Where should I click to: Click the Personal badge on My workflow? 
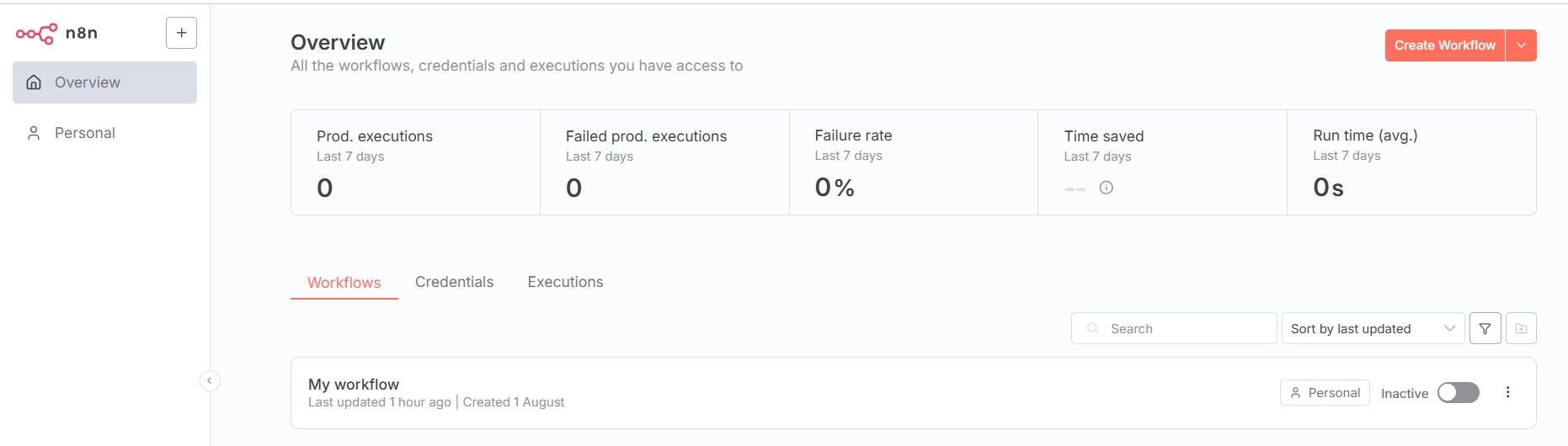pyautogui.click(x=1325, y=393)
